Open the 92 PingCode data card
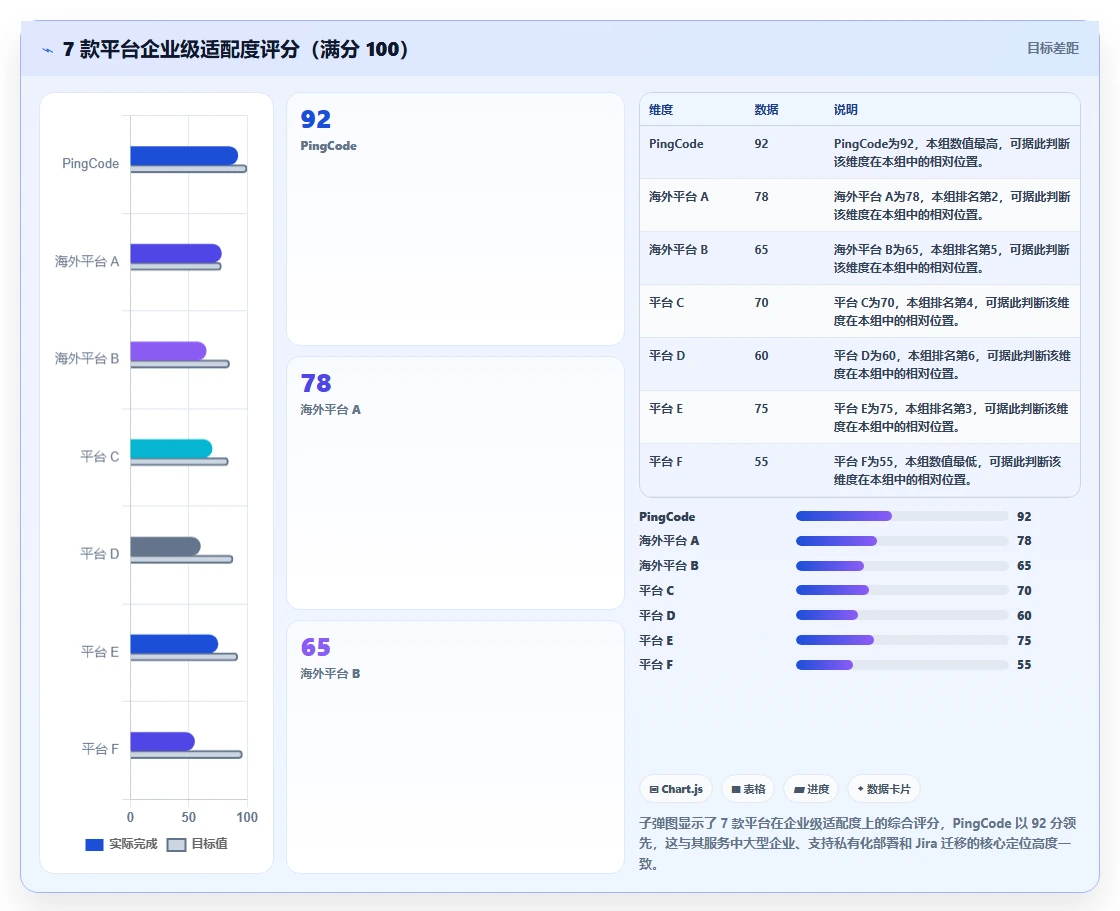Screen dimensions: 1120x911 coord(456,219)
